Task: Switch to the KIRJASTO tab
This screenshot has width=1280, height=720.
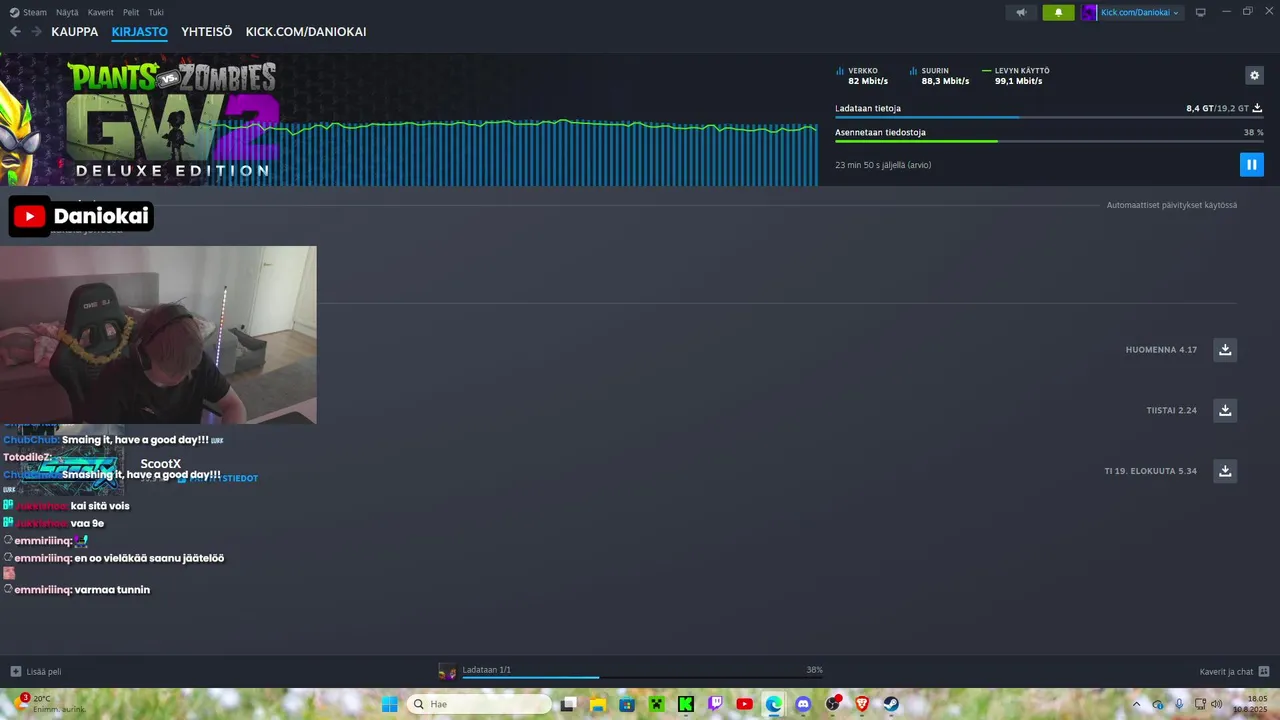Action: 139,32
